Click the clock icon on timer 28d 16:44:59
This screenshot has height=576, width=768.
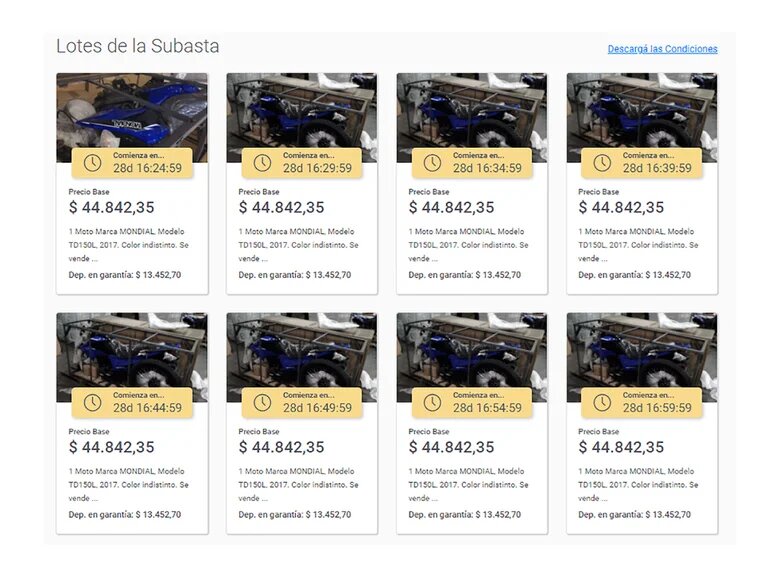tap(92, 403)
